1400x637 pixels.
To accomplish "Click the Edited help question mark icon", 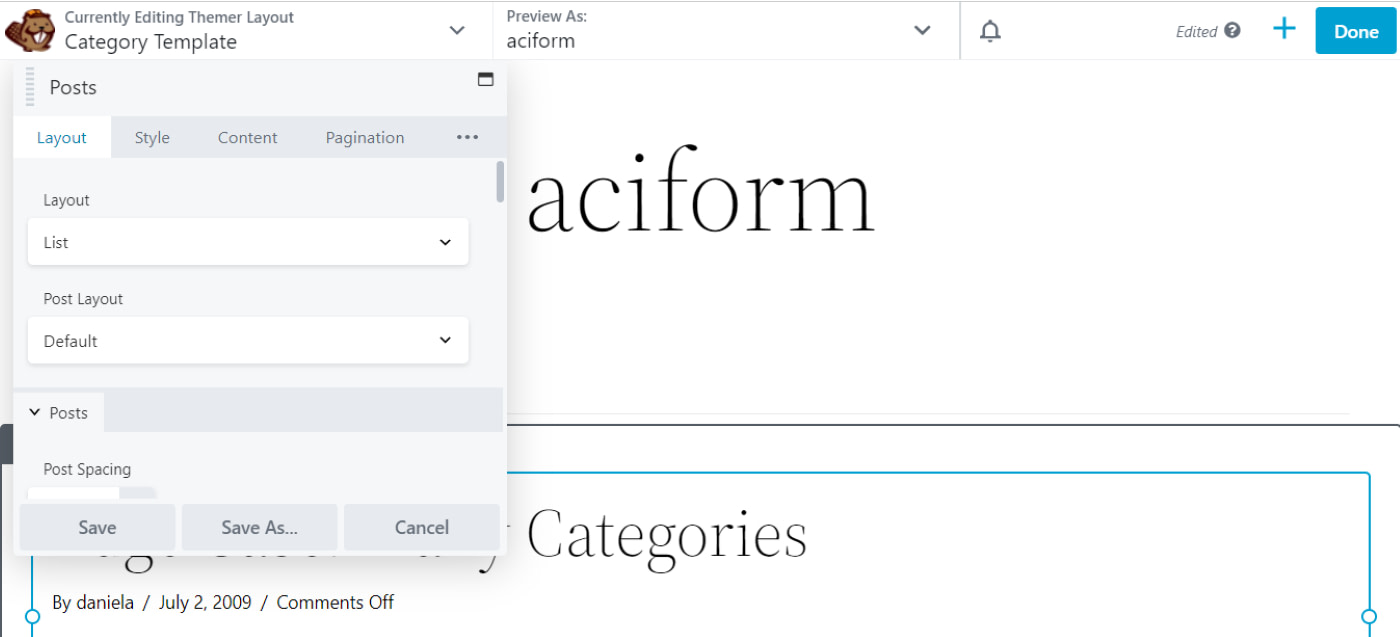I will point(1232,30).
